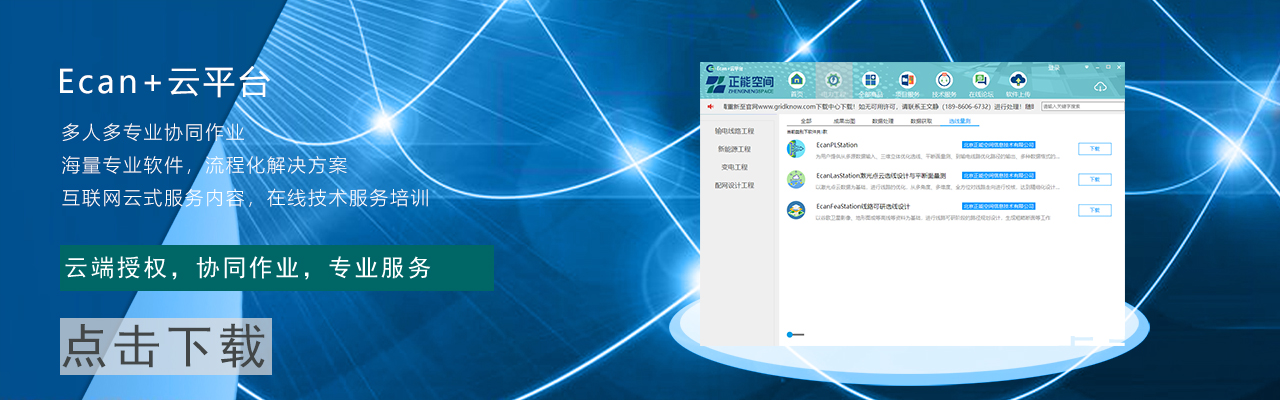Click the company tag beside EcanFeaStation
1280x400 pixels.
coord(999,205)
